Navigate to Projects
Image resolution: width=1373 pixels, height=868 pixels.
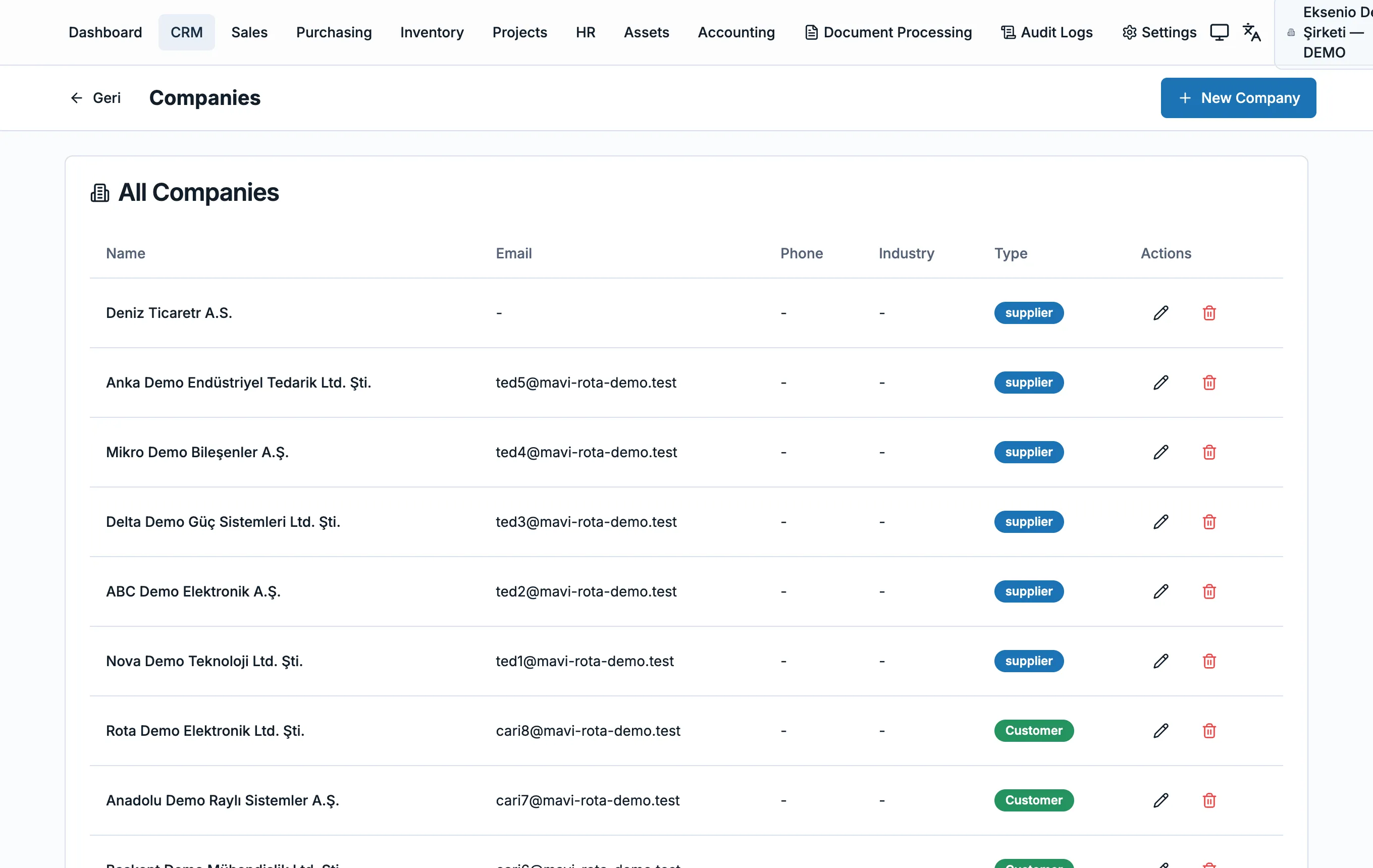click(x=519, y=32)
